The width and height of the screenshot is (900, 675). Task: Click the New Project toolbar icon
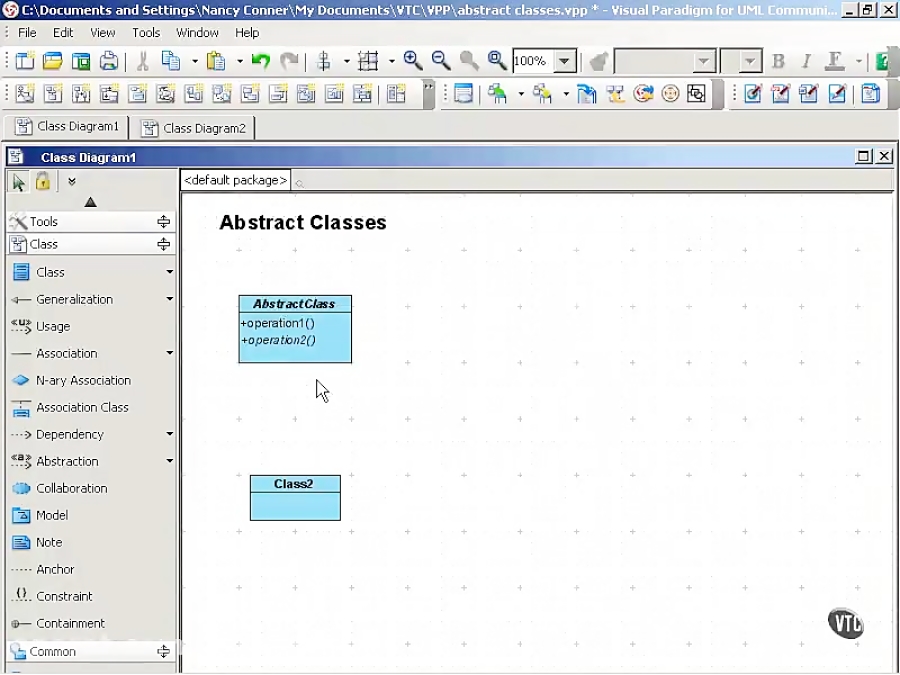tap(24, 61)
